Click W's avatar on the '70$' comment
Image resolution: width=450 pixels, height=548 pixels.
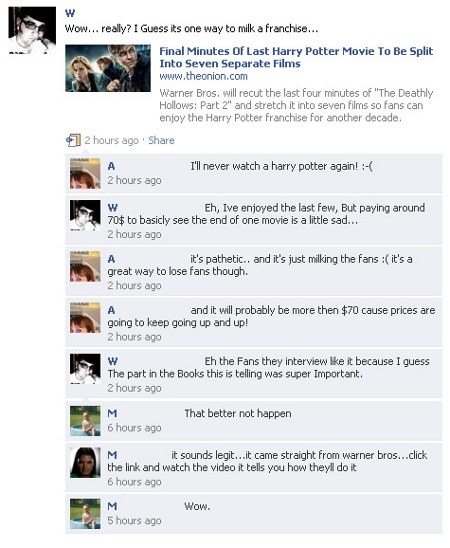pyautogui.click(x=85, y=215)
